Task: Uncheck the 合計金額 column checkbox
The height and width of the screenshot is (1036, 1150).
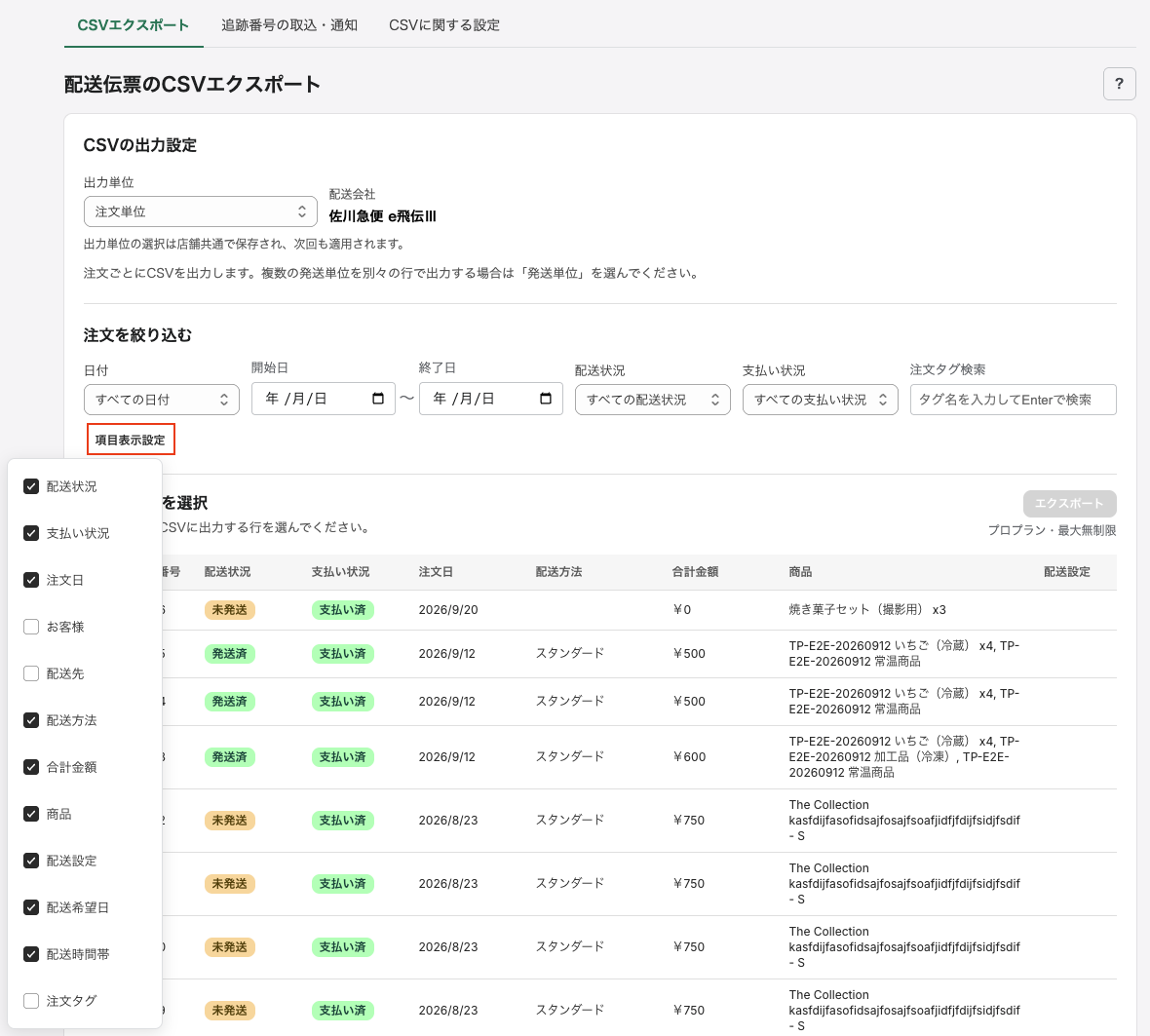Action: click(31, 767)
